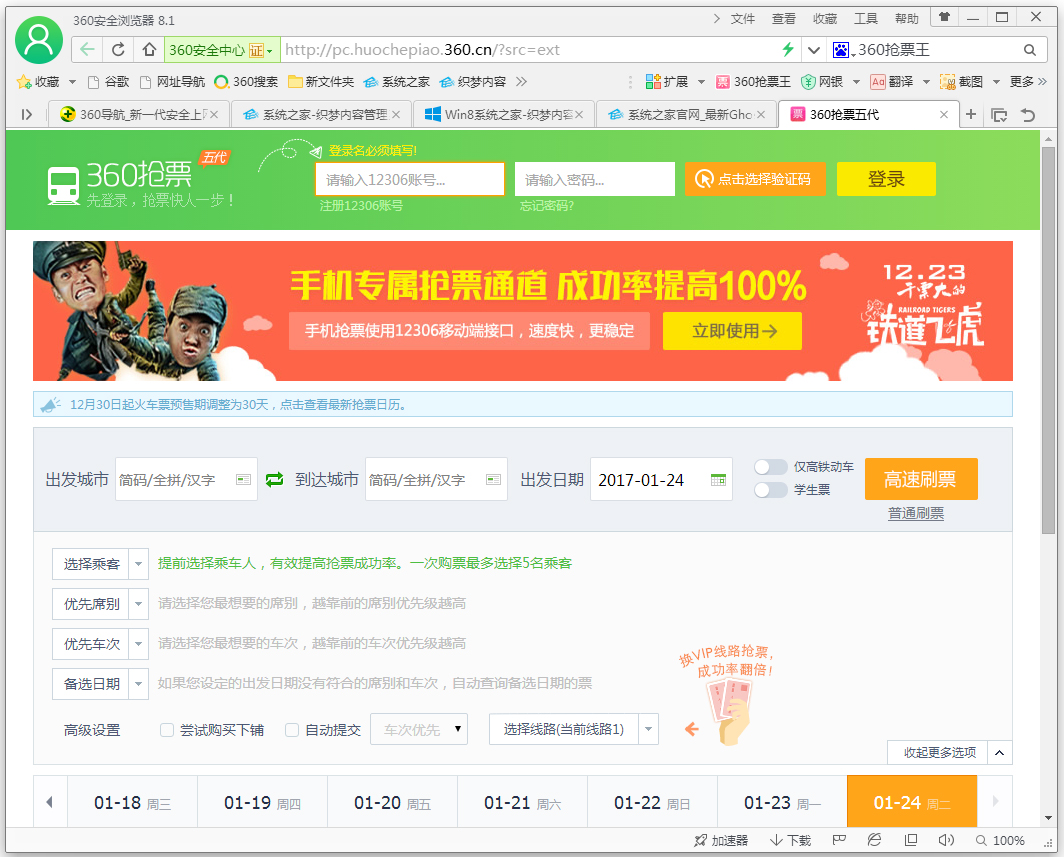Open 下载 downloads in status bar
1064x857 pixels.
[791, 841]
